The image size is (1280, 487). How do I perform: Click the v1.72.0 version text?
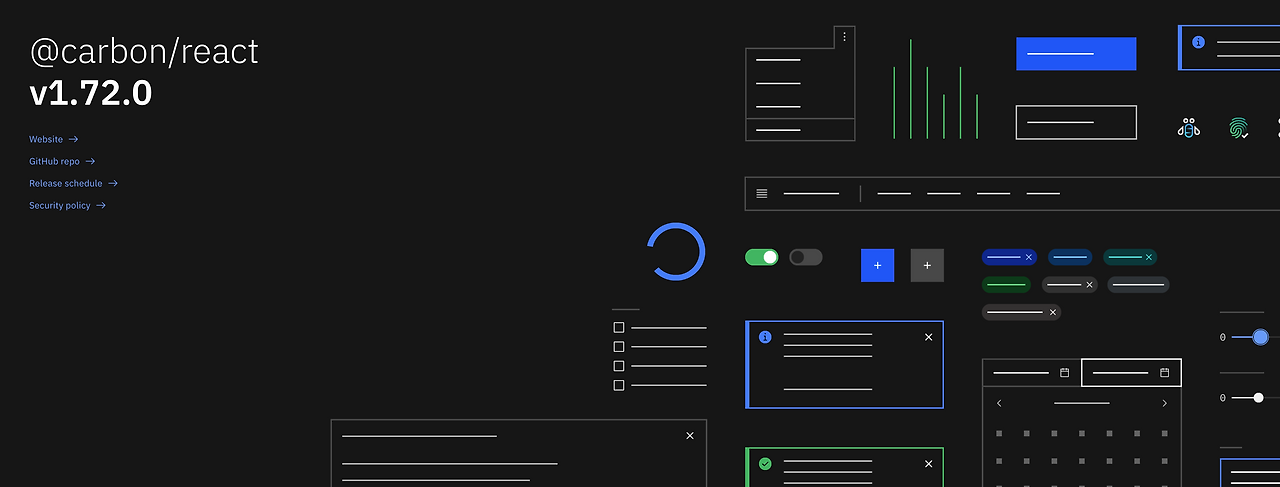(91, 93)
